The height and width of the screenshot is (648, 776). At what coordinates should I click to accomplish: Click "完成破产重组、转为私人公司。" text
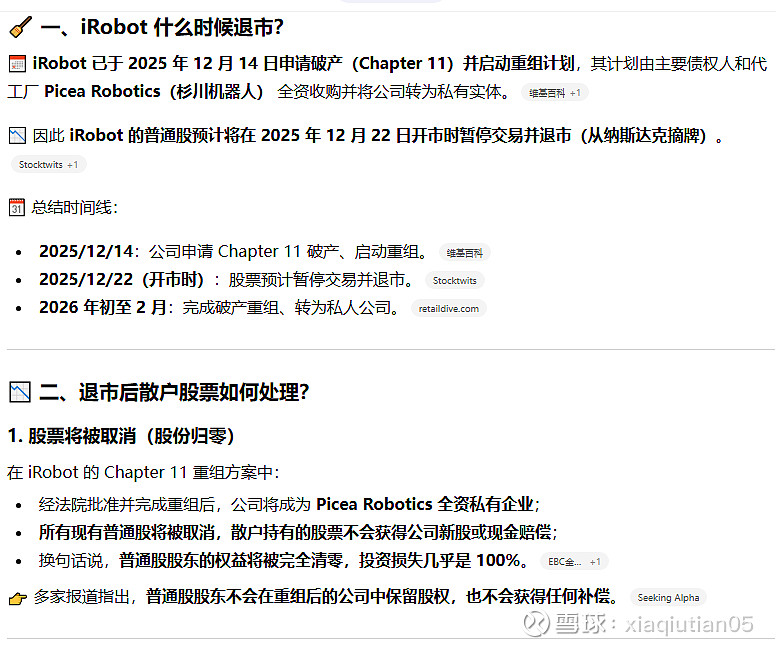(291, 308)
